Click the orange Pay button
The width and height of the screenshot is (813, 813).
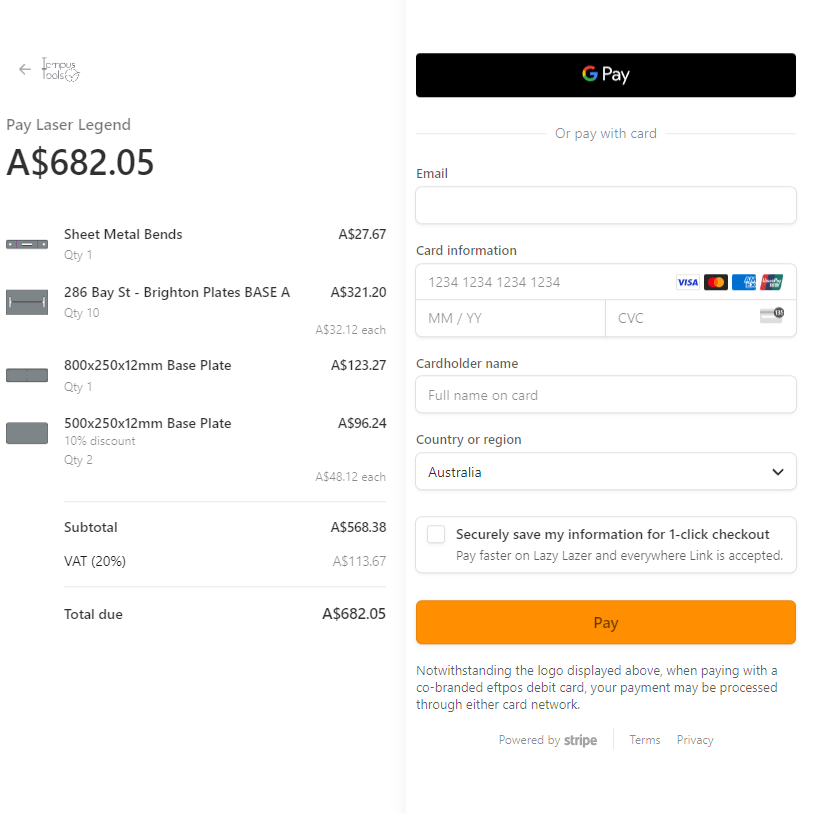click(606, 622)
